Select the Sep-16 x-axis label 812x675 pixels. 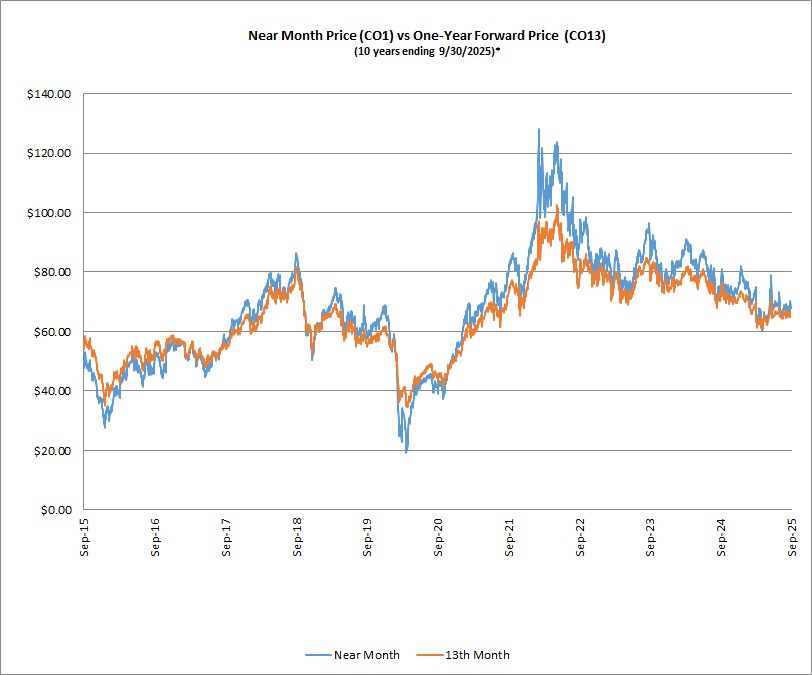(x=155, y=537)
